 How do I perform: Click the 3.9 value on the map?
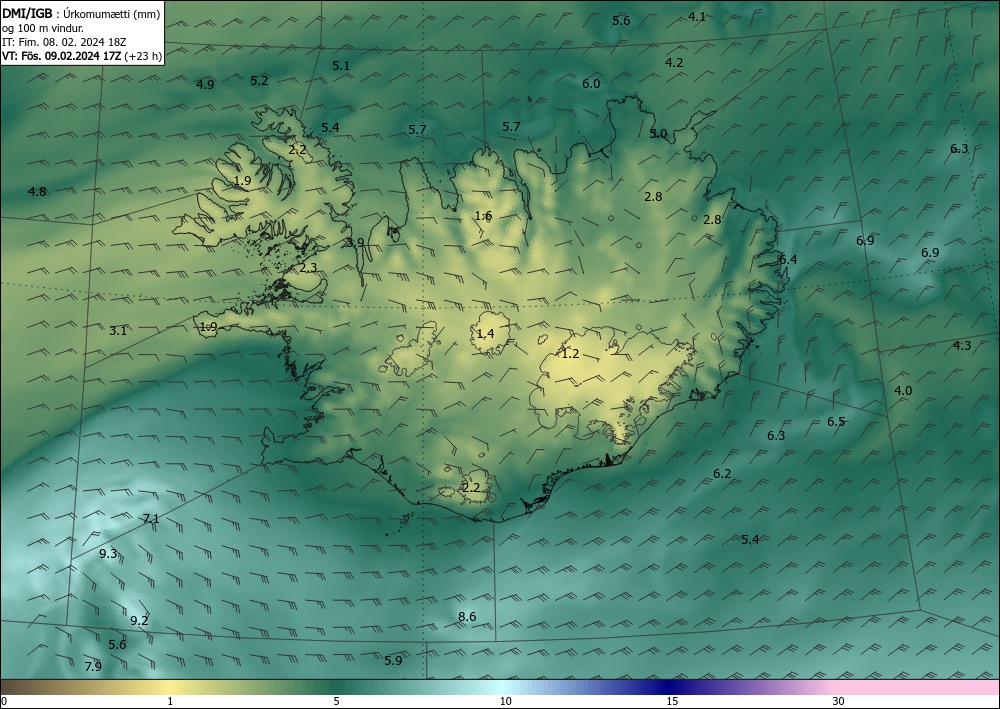click(355, 242)
